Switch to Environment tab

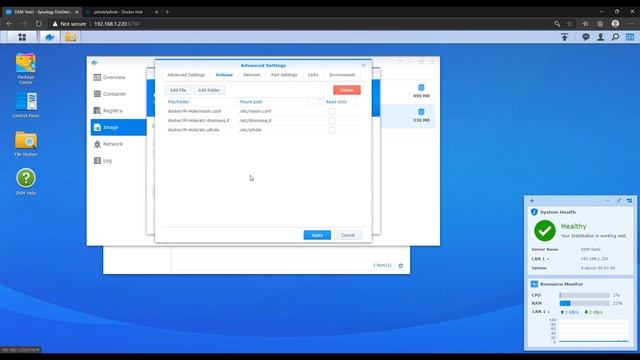(x=342, y=75)
